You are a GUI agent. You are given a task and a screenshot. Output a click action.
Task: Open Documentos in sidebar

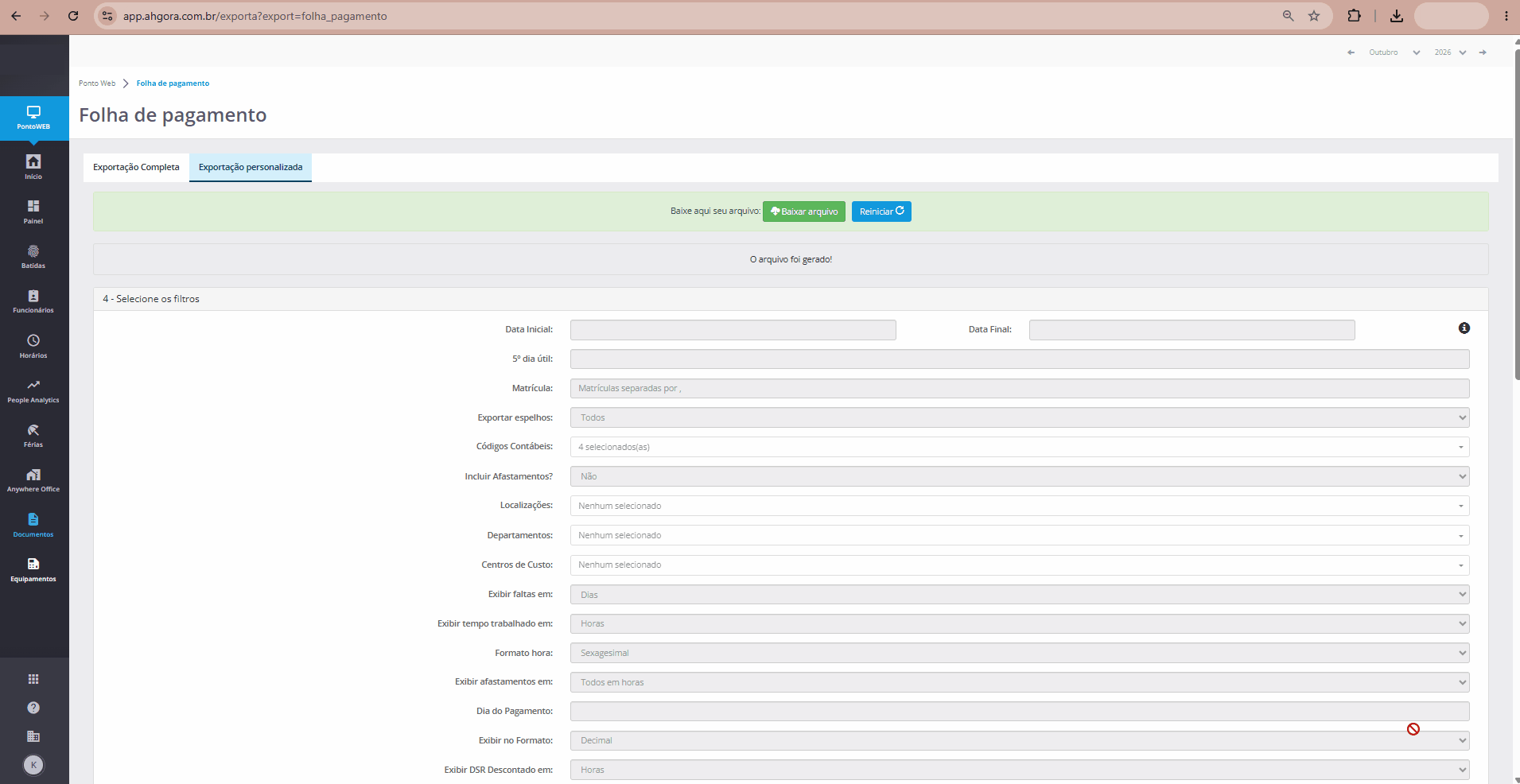(33, 525)
